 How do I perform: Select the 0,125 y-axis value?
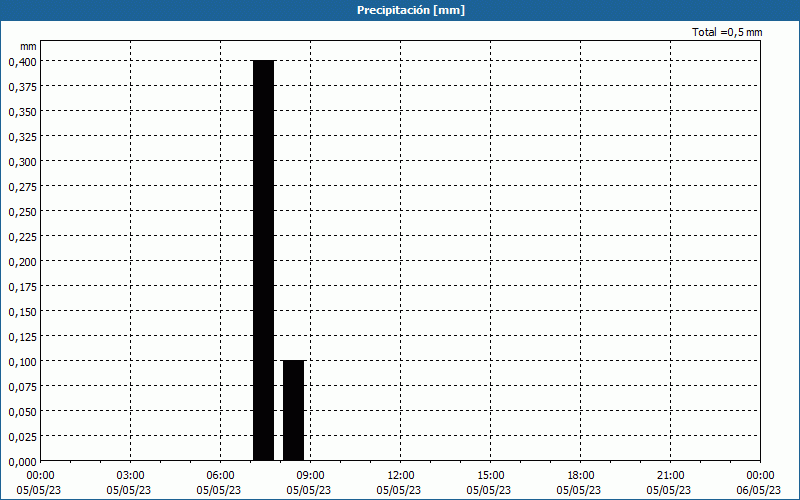tap(22, 337)
